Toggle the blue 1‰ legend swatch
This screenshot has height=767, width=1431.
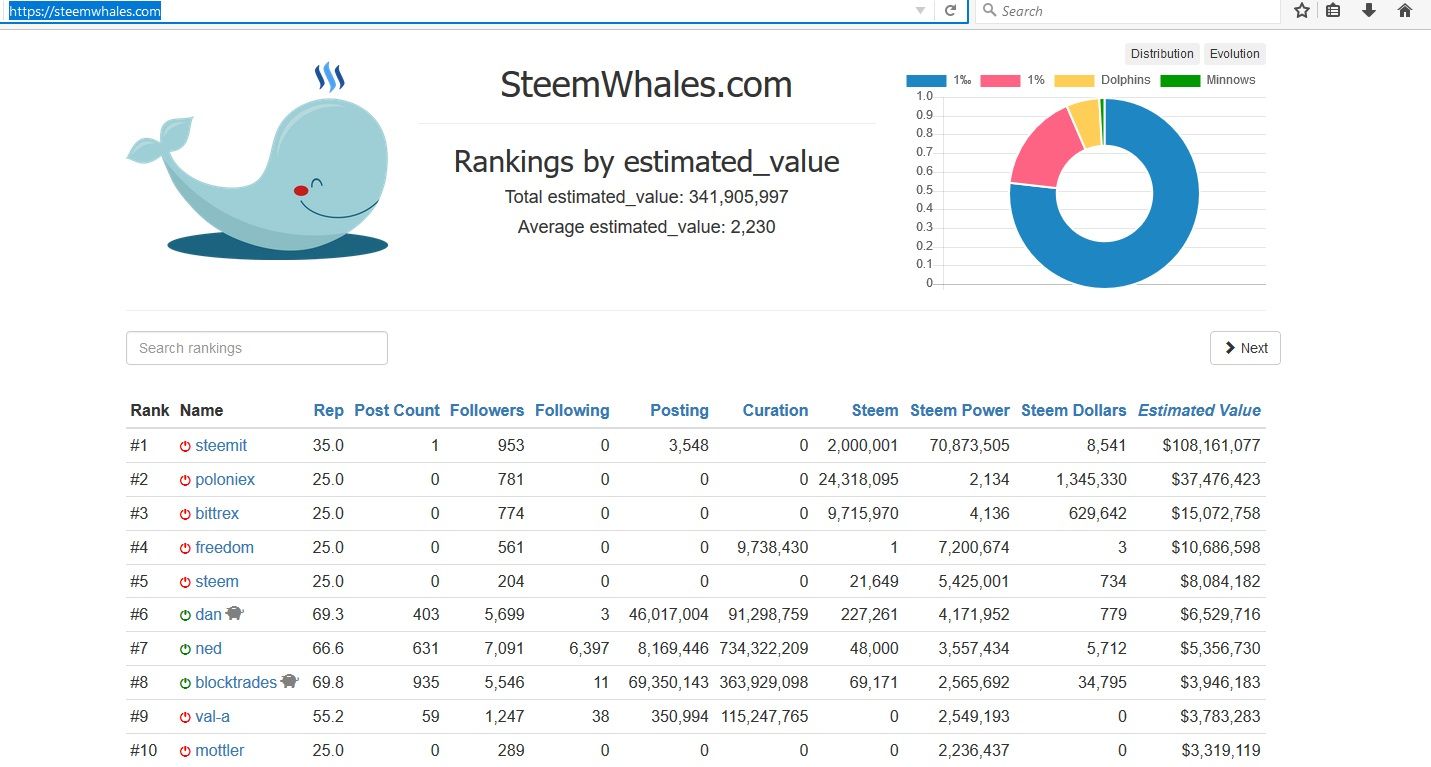click(x=925, y=80)
